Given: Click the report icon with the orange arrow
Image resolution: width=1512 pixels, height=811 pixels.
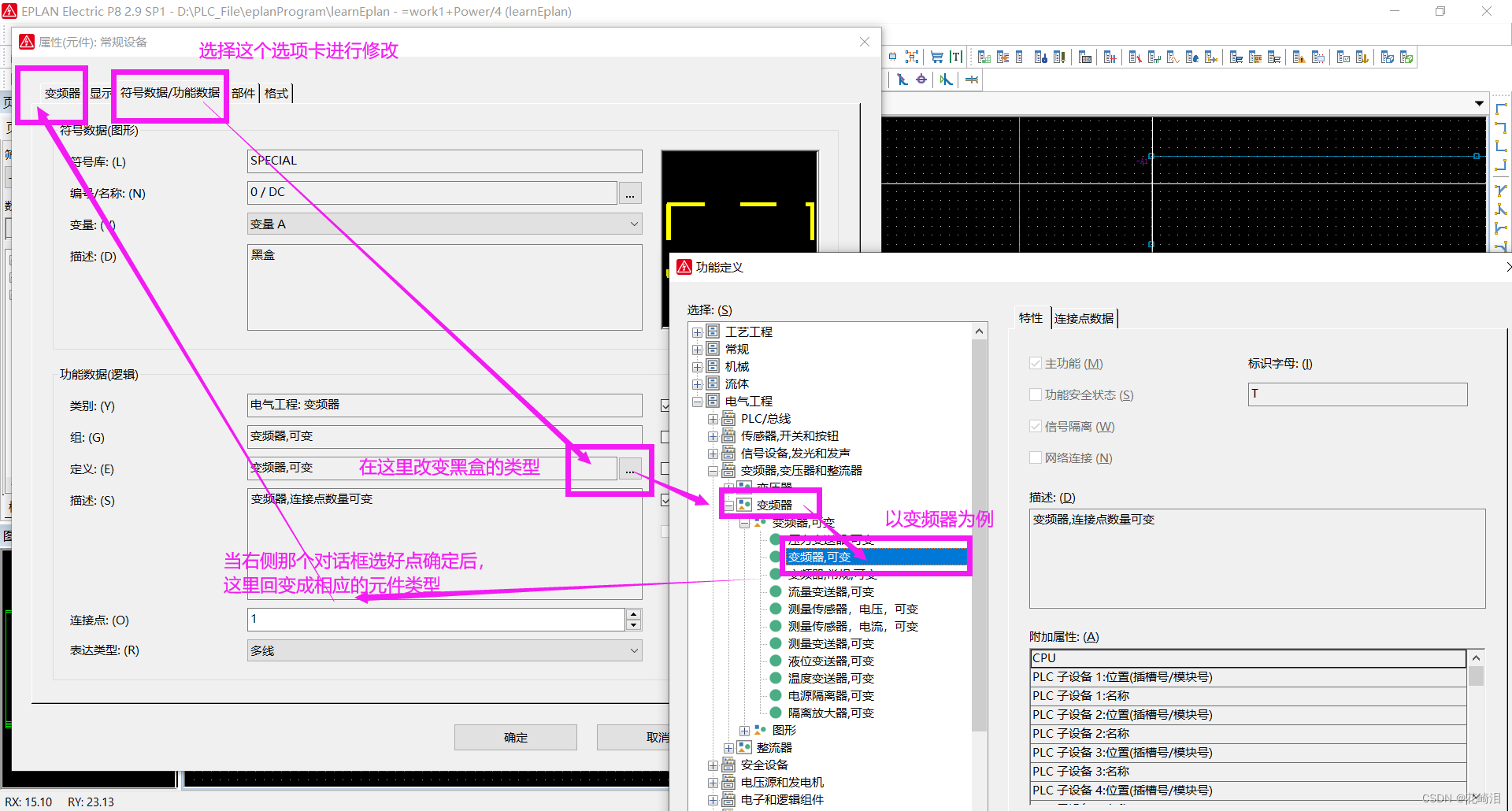Looking at the screenshot, I should (1003, 57).
